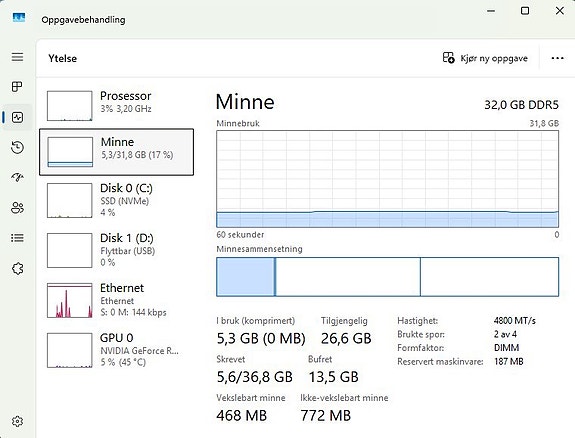Screen dimensions: 575x438
Task: Open the Users page icon
Action: click(x=17, y=208)
